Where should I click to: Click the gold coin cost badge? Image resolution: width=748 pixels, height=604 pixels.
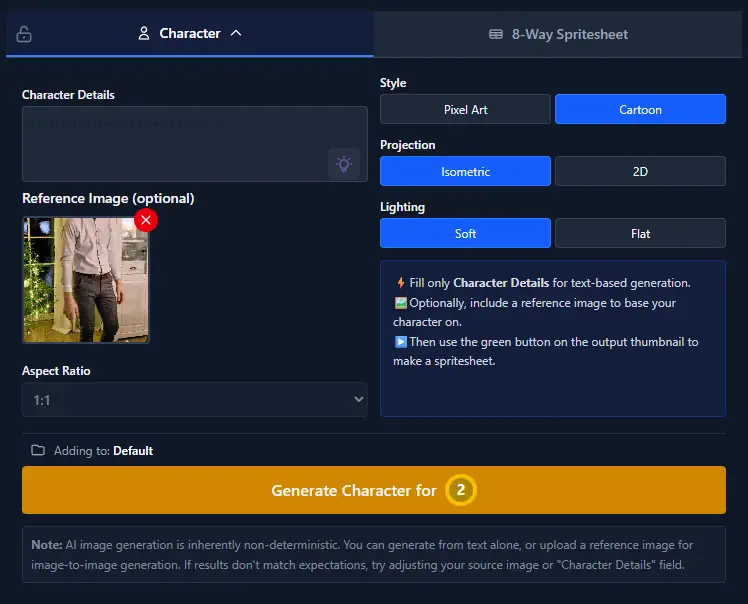tap(460, 491)
